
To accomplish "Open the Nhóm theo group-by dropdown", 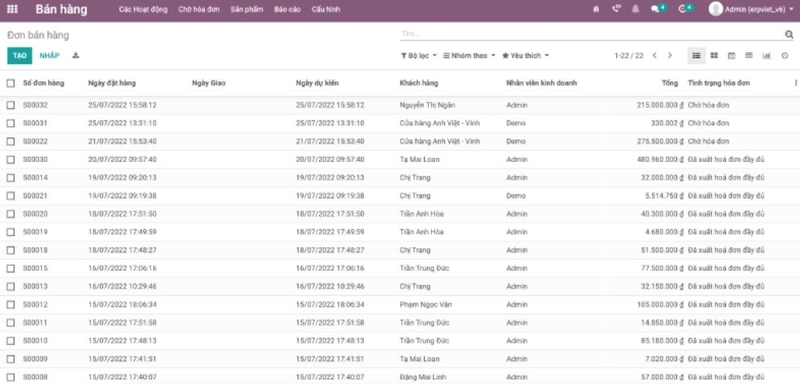I will [469, 56].
